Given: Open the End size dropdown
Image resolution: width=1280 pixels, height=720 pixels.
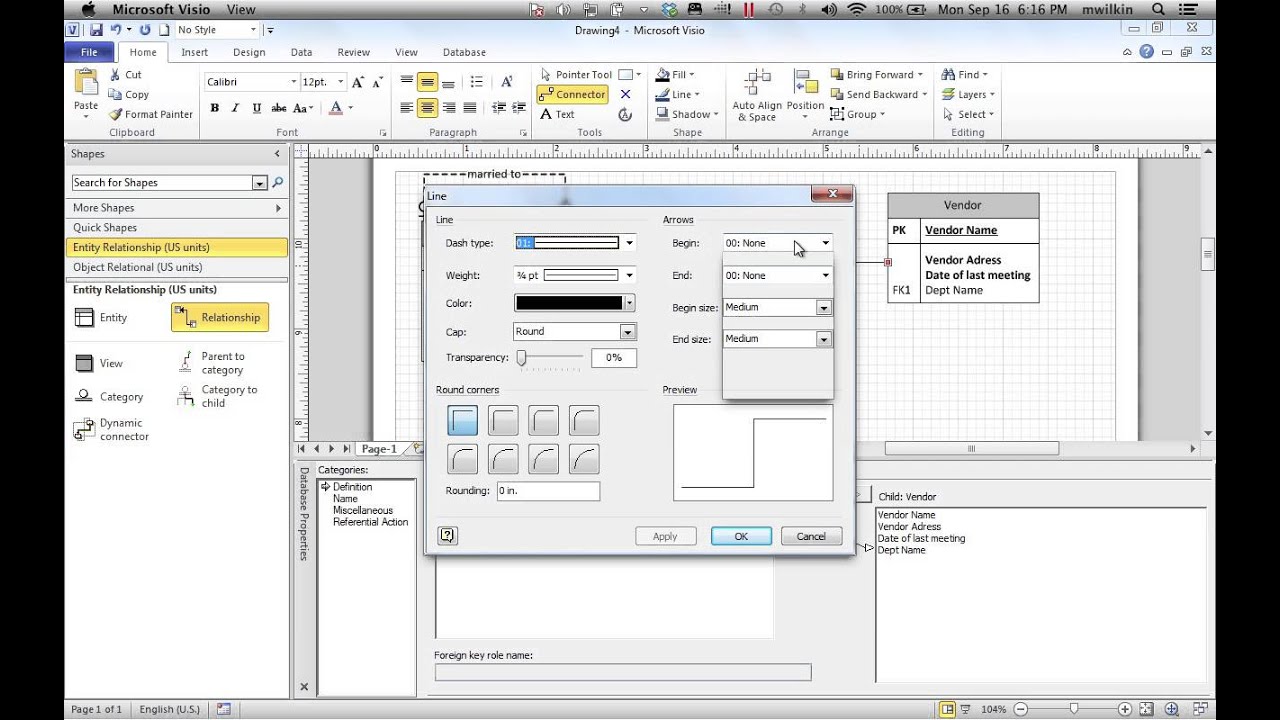Looking at the screenshot, I should [824, 339].
